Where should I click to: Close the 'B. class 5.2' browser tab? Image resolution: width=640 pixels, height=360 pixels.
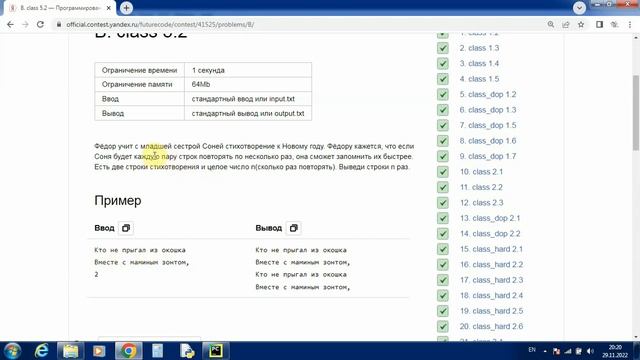tap(109, 8)
